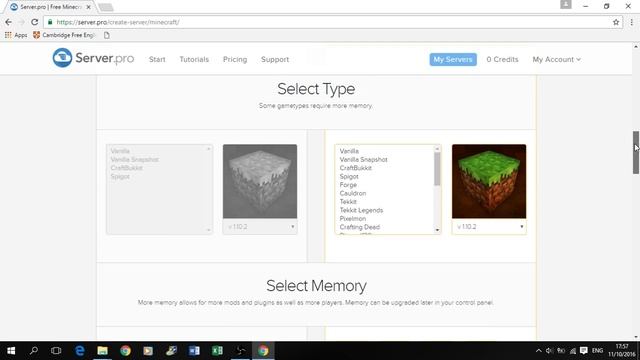Open Chrome three-dot menu
The width and height of the screenshot is (640, 360).
pos(632,22)
